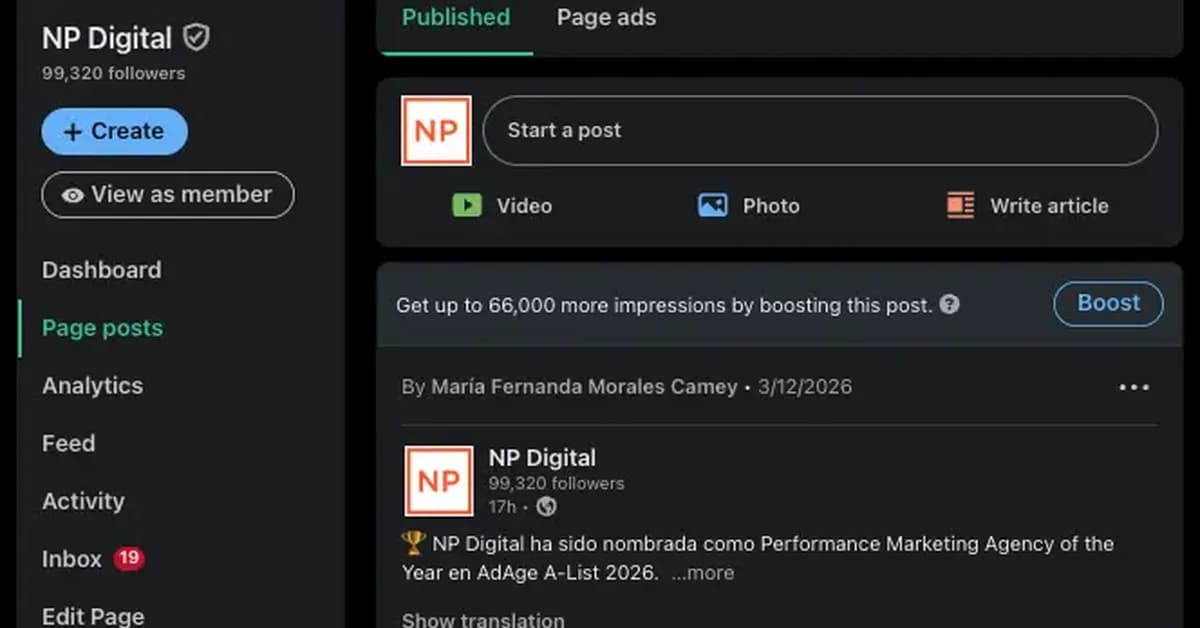This screenshot has width=1200, height=628.
Task: Select the Photo icon to add an image
Action: (x=713, y=205)
